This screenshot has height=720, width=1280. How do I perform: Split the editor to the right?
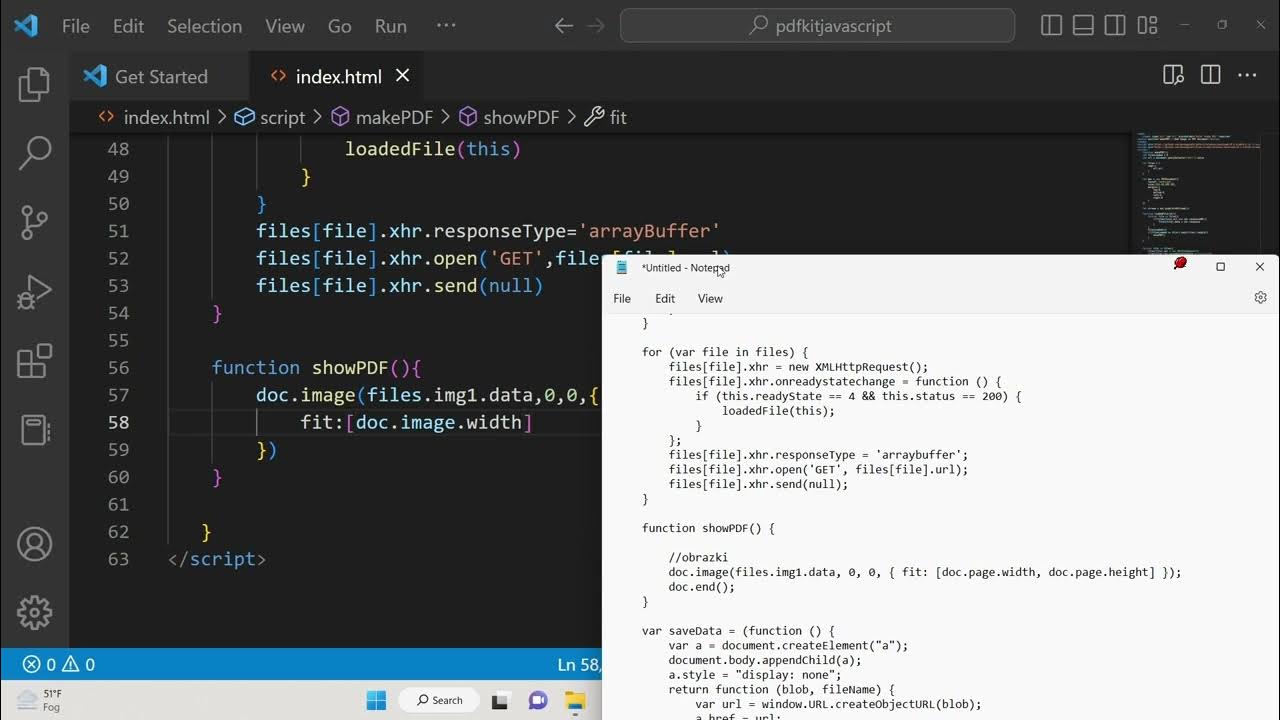point(1210,75)
